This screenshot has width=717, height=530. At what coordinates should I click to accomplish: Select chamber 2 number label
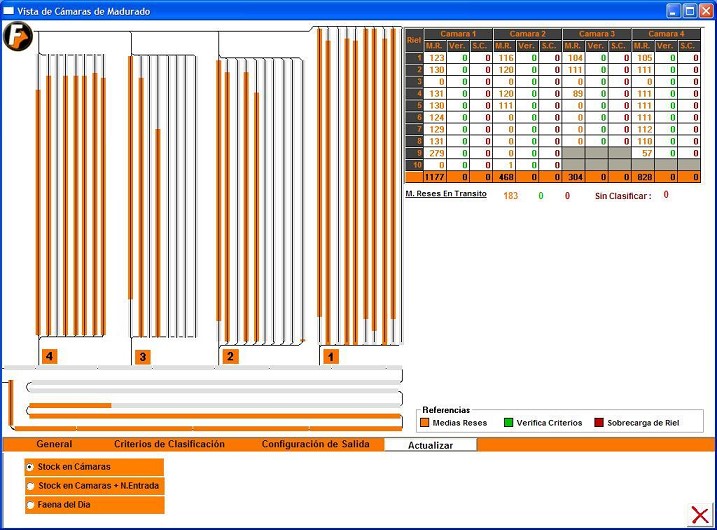tap(230, 356)
